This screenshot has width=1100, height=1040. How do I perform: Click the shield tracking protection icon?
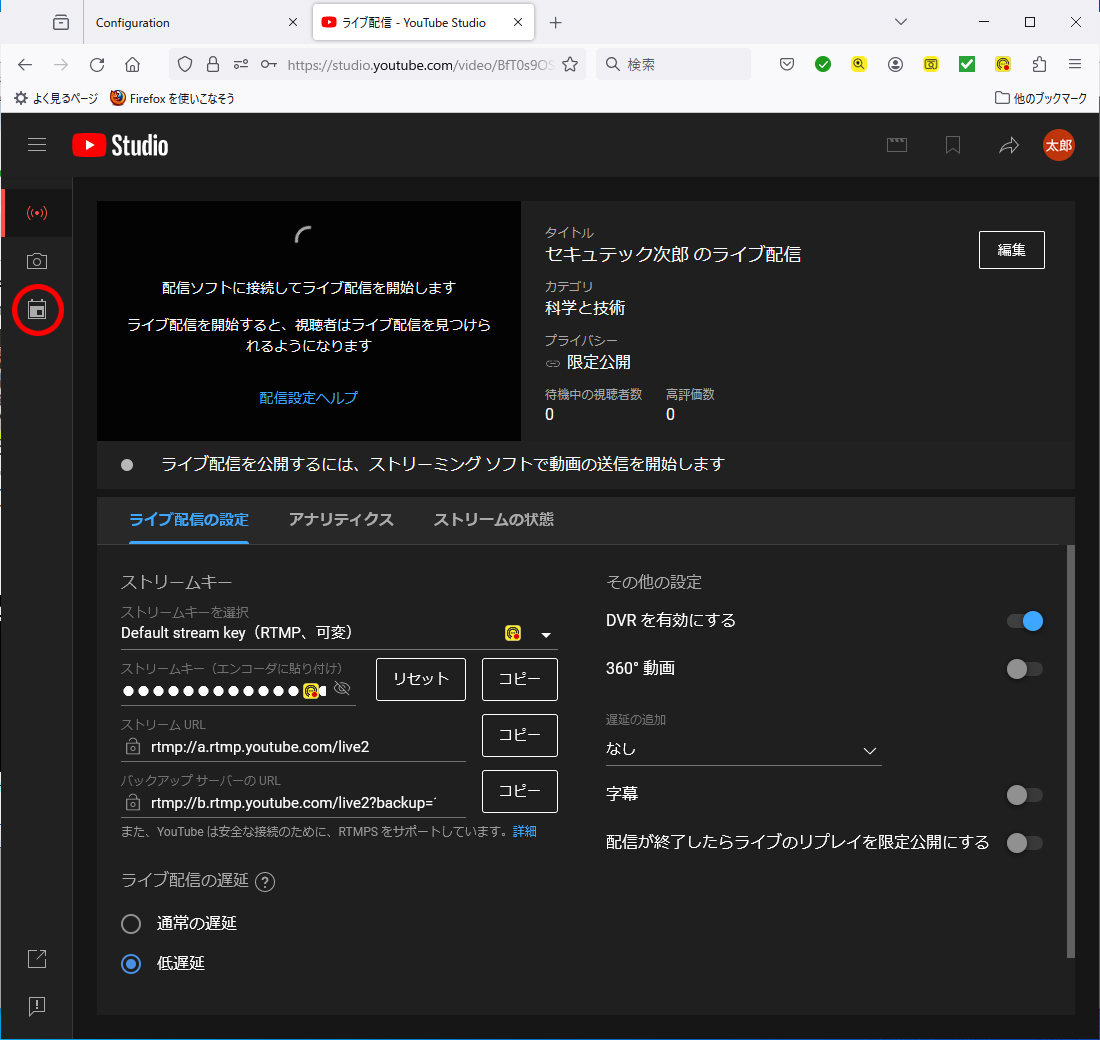[x=185, y=65]
